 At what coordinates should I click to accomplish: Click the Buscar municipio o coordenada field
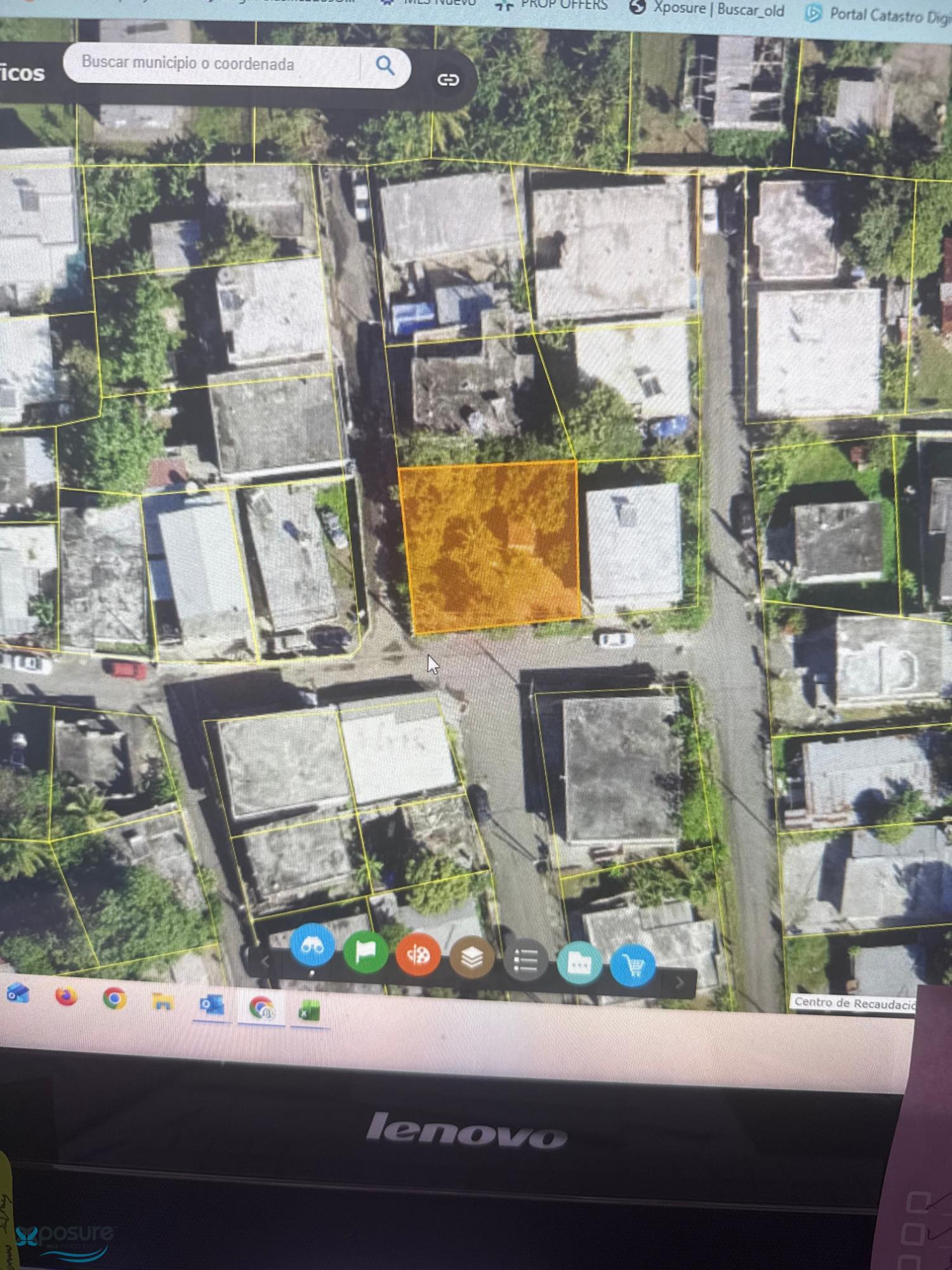209,63
